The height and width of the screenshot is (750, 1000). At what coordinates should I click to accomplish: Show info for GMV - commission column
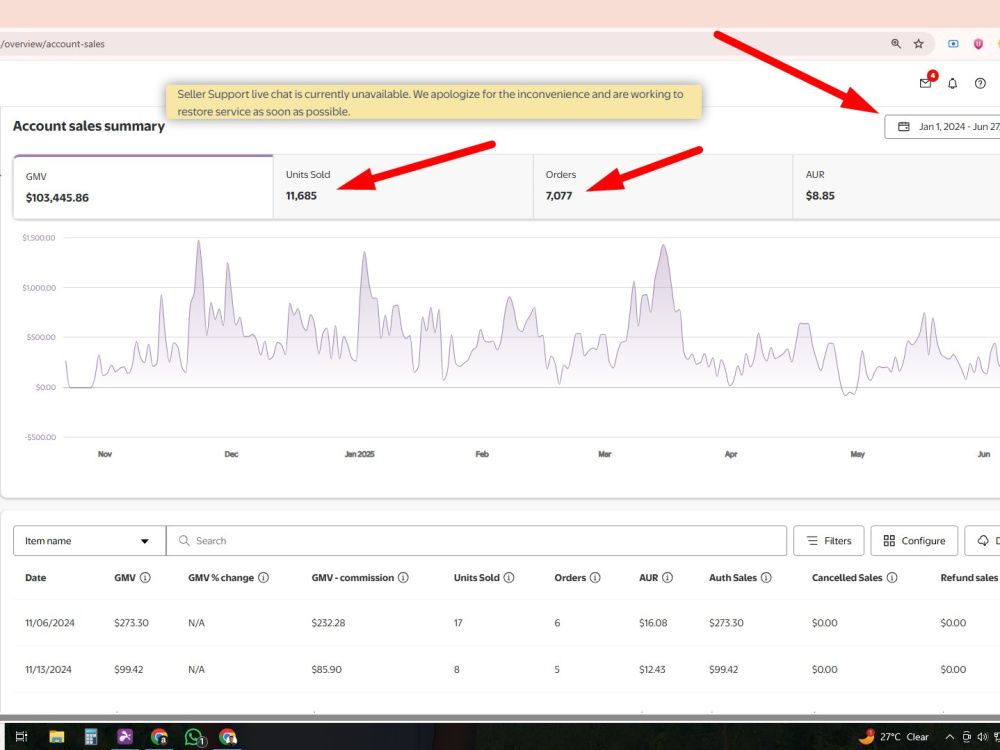pyautogui.click(x=403, y=577)
